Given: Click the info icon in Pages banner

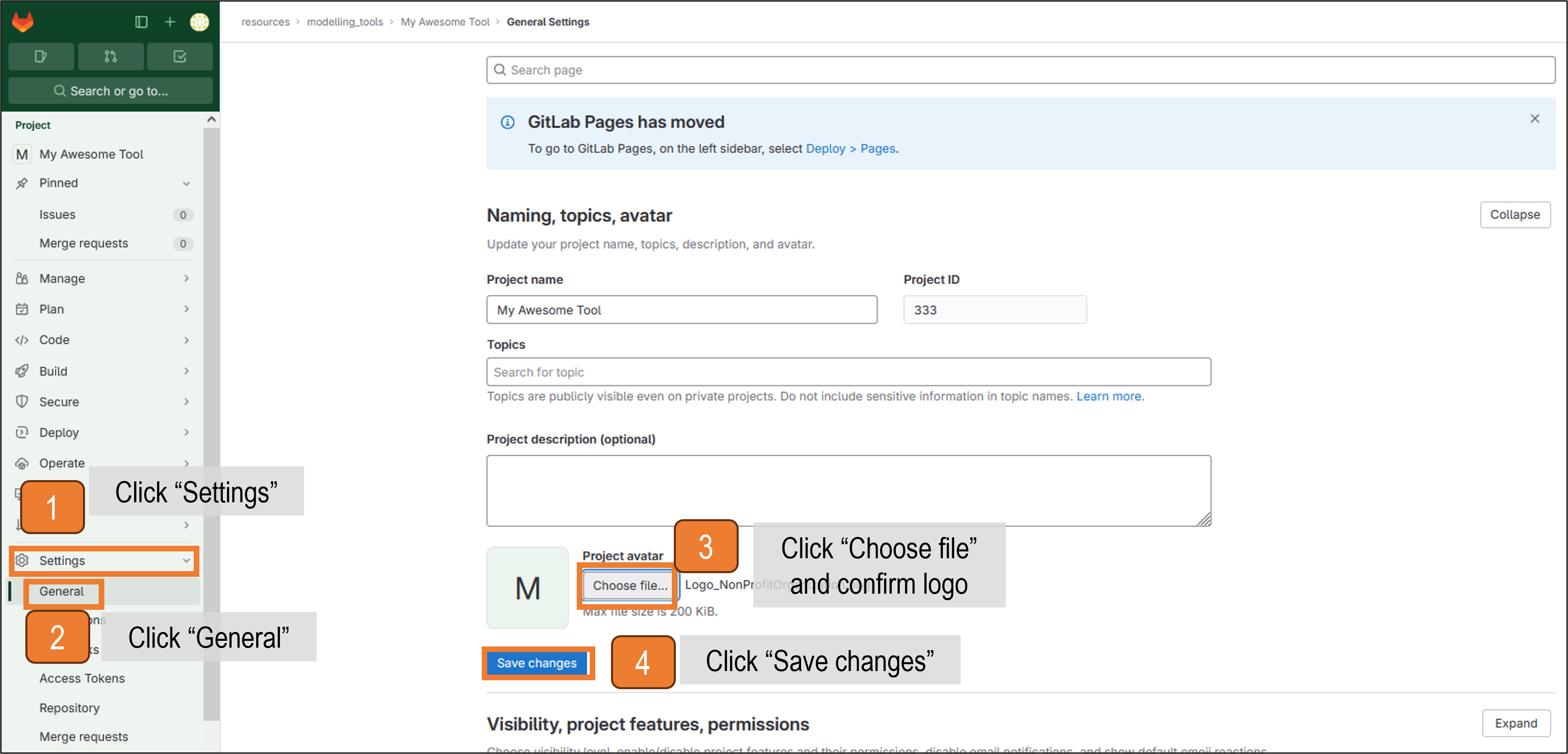Looking at the screenshot, I should tap(507, 122).
